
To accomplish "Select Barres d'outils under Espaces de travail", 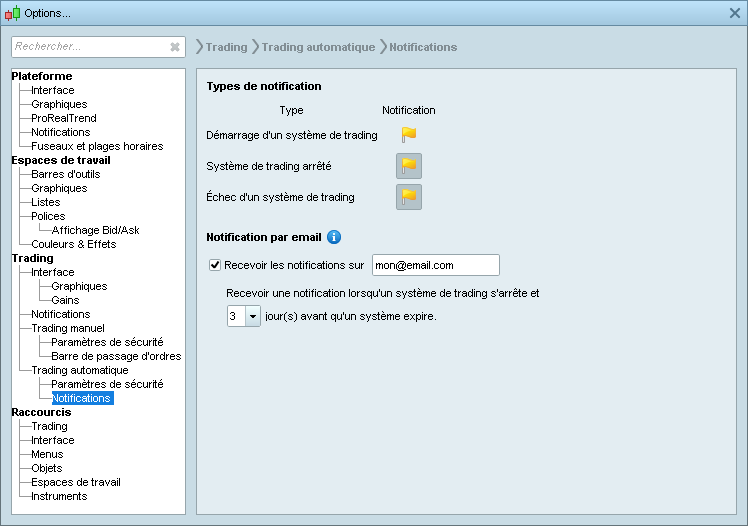I will pos(65,174).
